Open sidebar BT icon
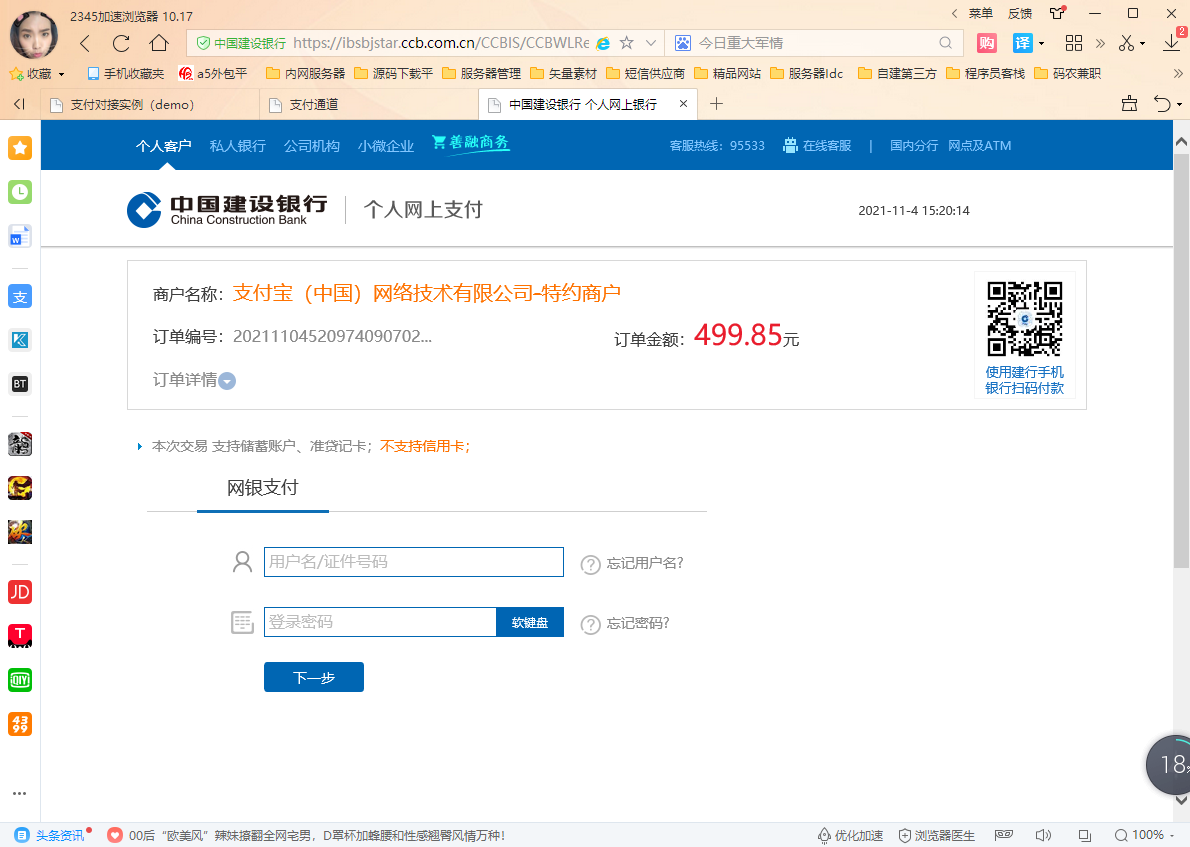 [x=20, y=384]
